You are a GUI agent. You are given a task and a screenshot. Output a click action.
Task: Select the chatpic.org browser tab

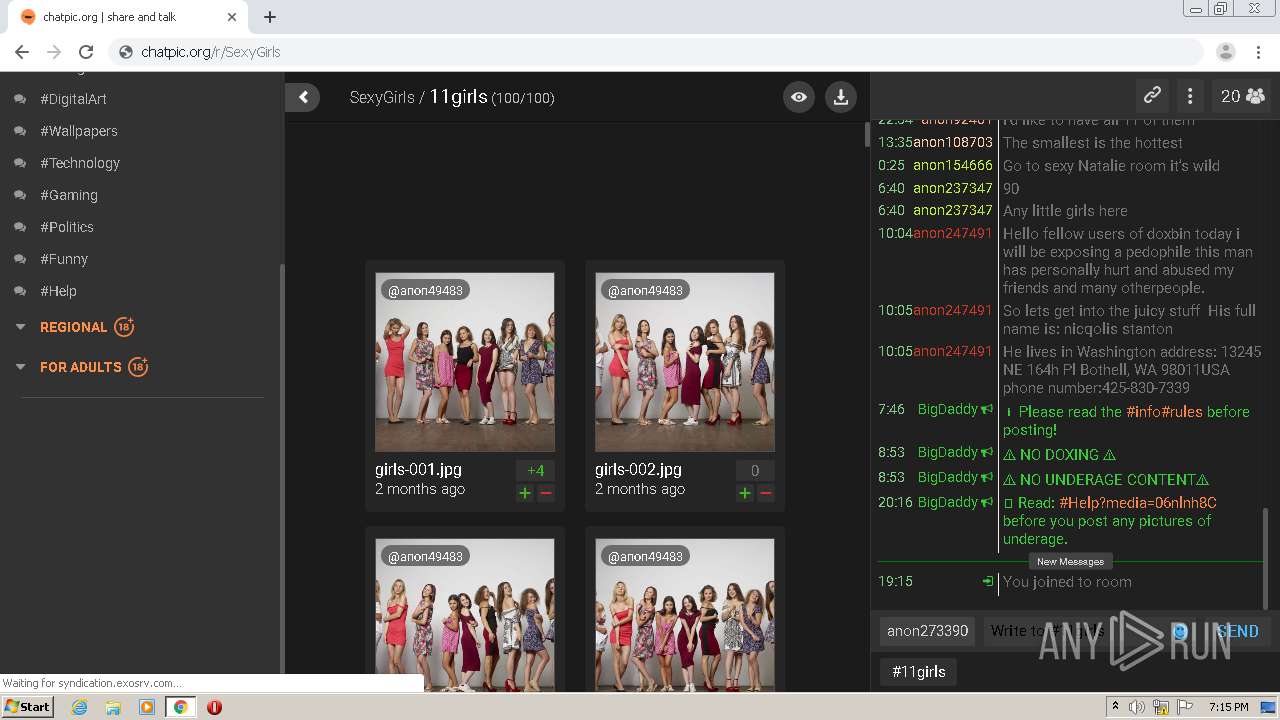130,17
